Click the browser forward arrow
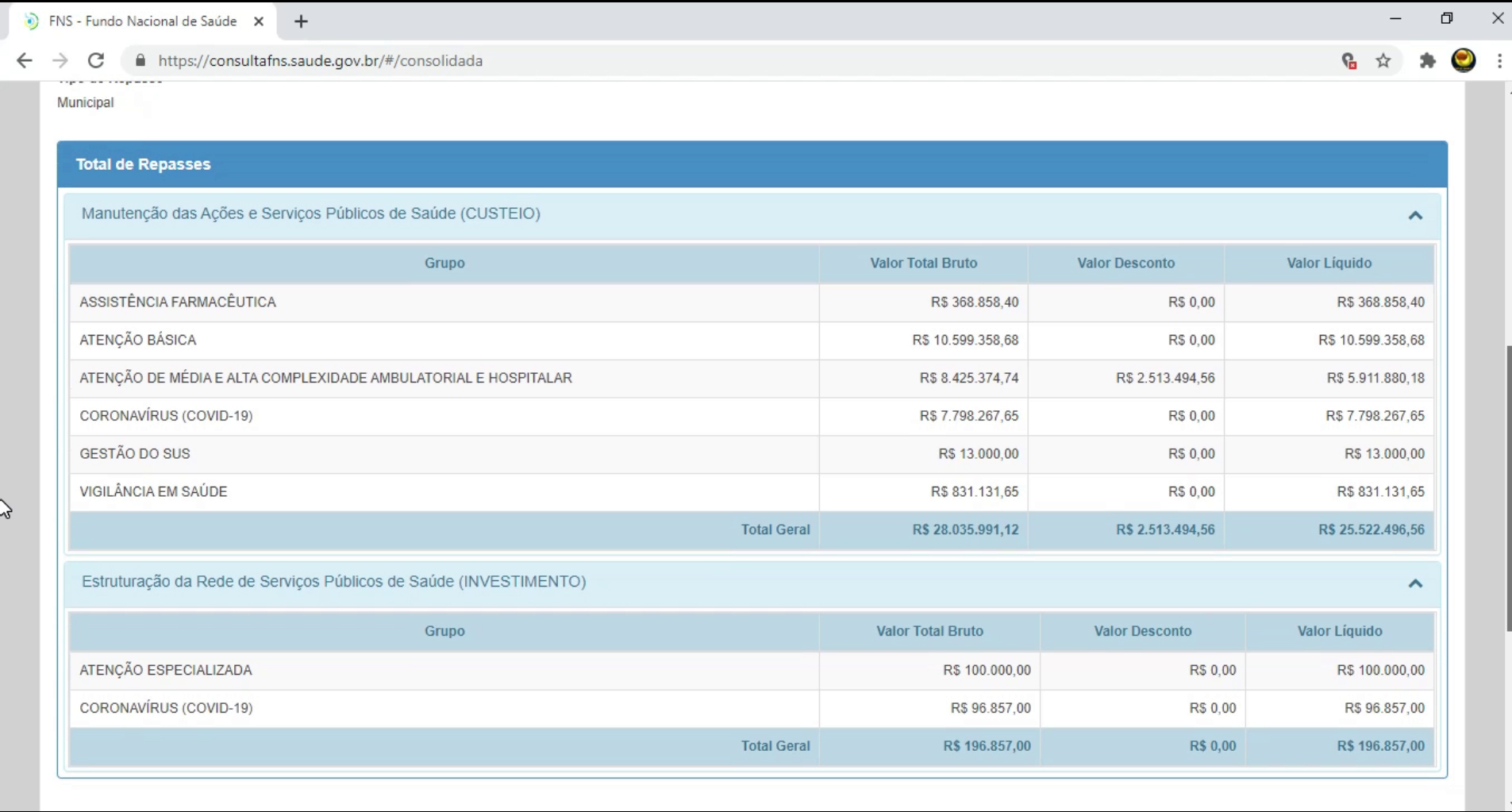The image size is (1512, 812). click(x=60, y=61)
